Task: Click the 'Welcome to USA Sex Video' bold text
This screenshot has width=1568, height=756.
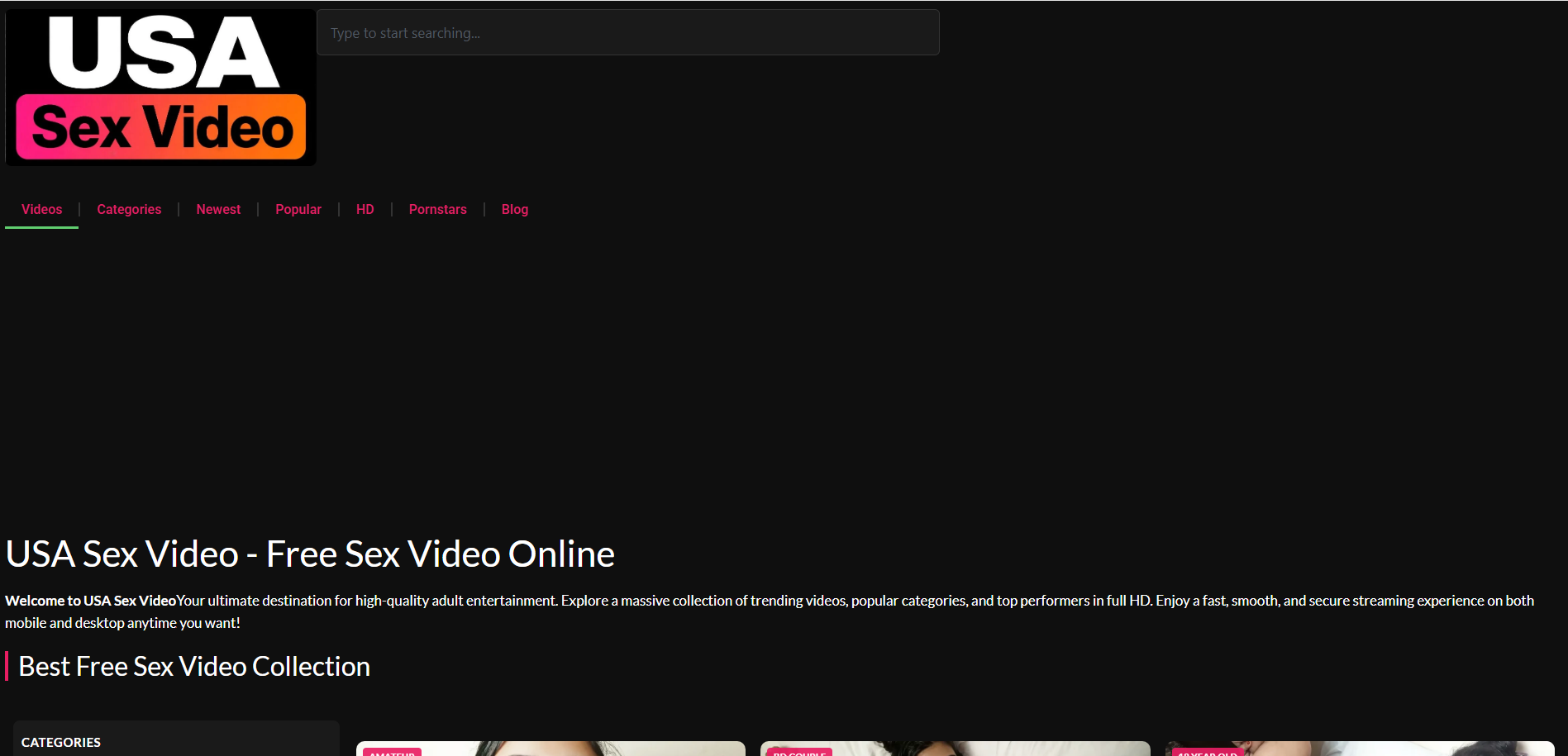Action: tap(91, 601)
